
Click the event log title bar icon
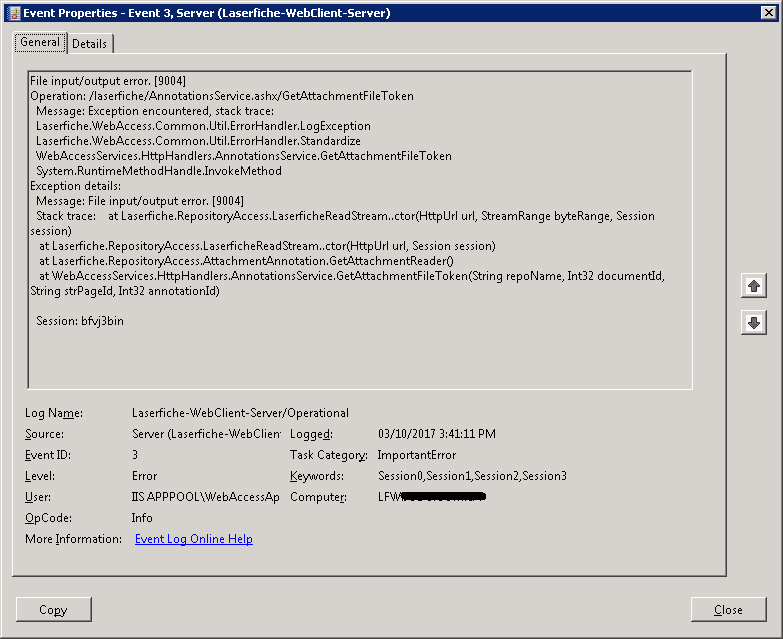14,13
